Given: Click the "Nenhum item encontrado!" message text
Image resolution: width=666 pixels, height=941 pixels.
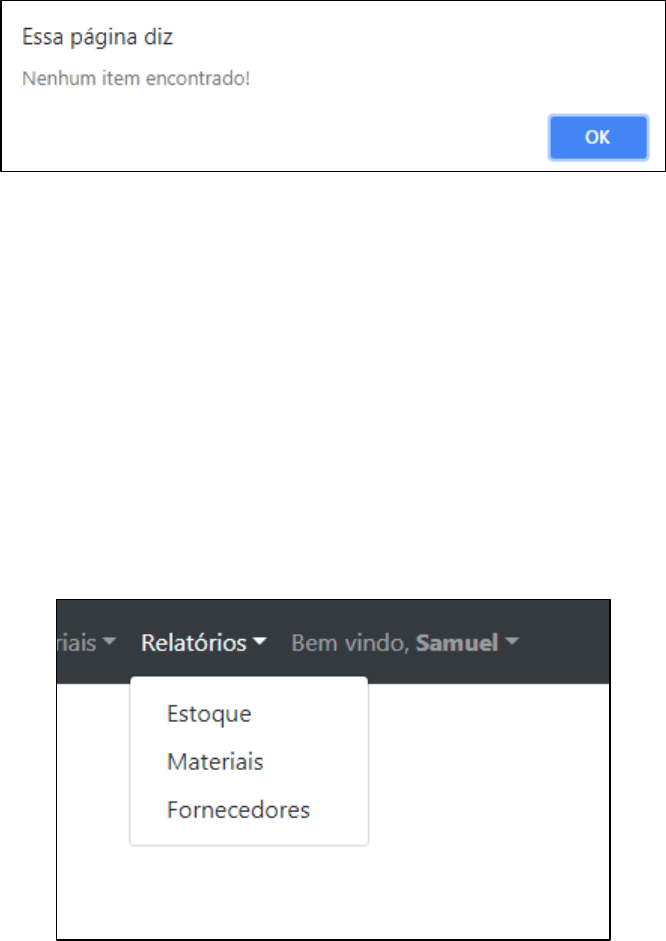Looking at the screenshot, I should (x=134, y=77).
